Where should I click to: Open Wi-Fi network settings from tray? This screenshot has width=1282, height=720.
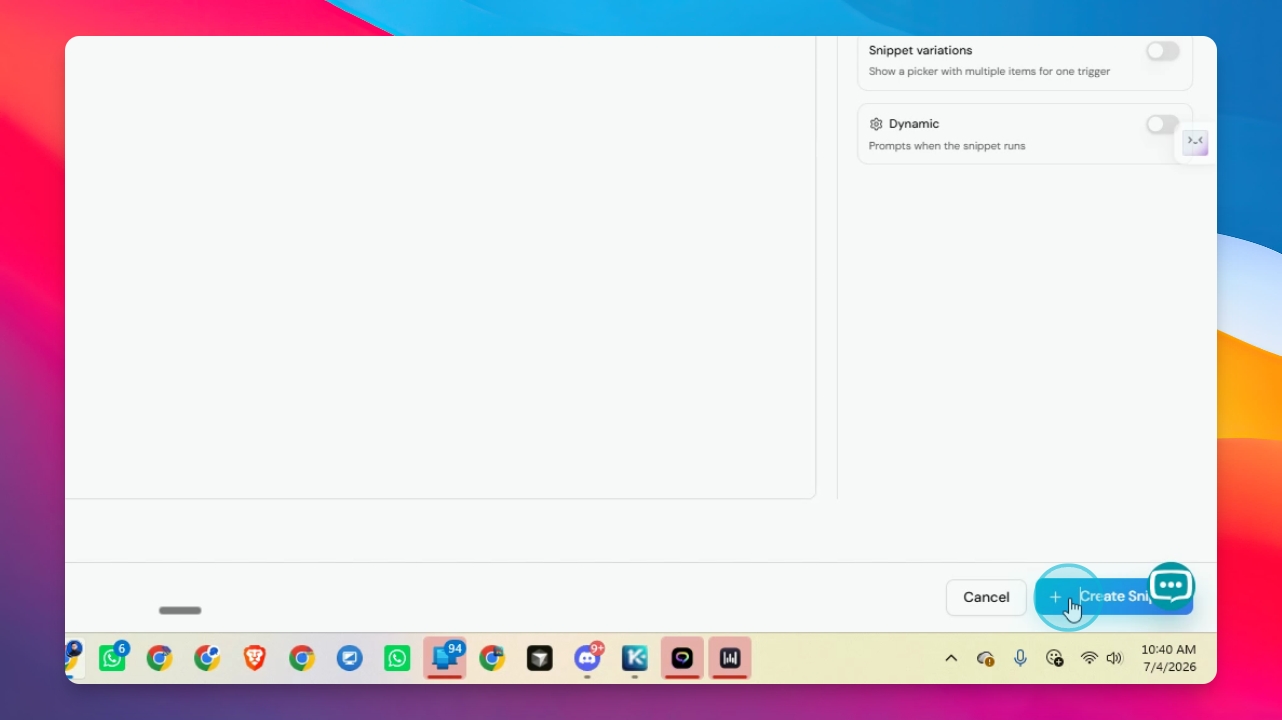click(1089, 658)
